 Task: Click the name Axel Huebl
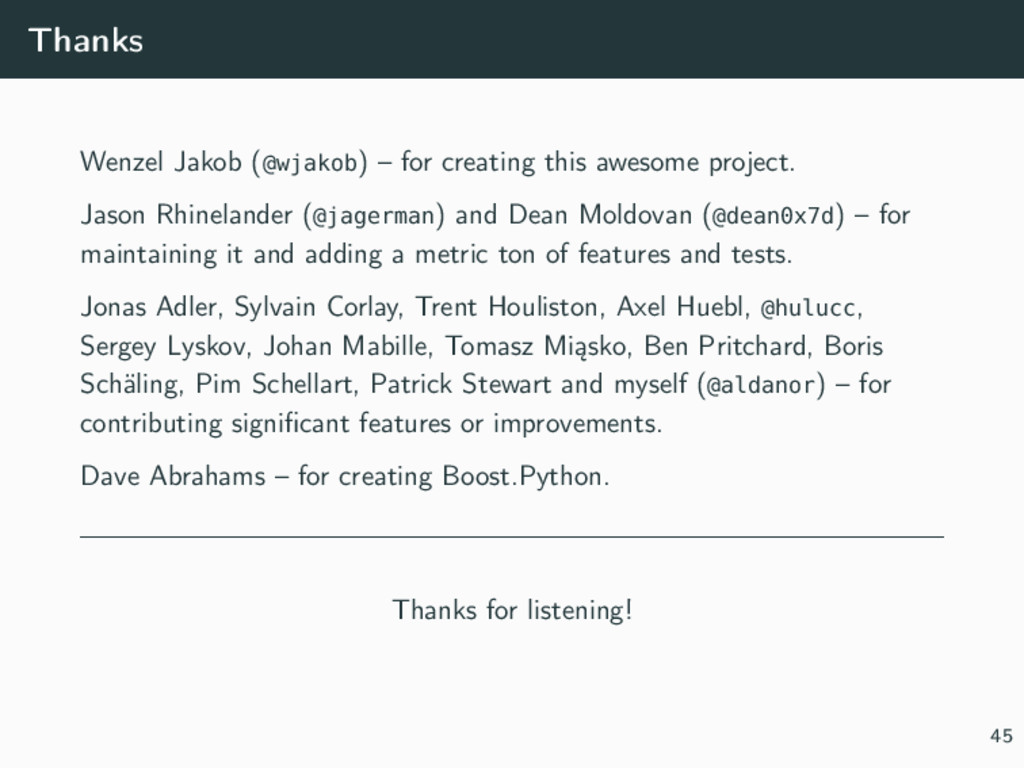point(682,306)
